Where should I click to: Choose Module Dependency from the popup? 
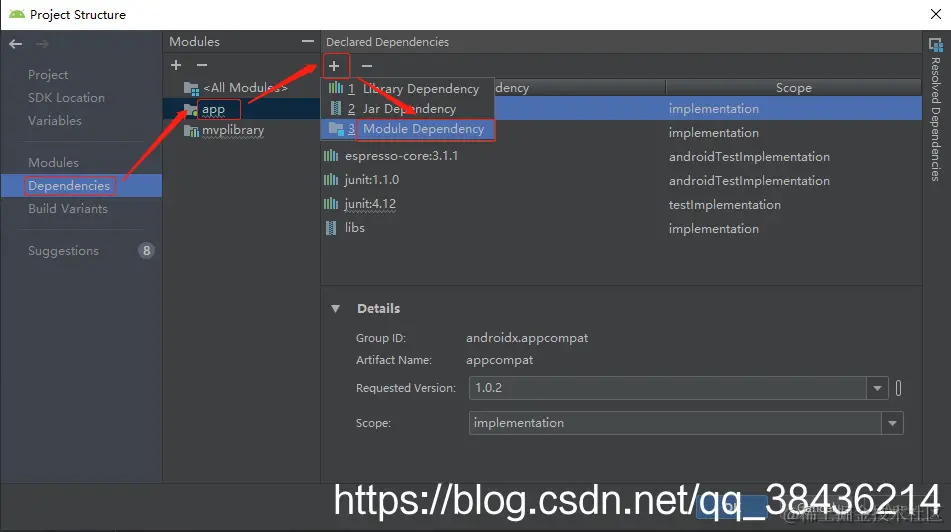pos(423,129)
